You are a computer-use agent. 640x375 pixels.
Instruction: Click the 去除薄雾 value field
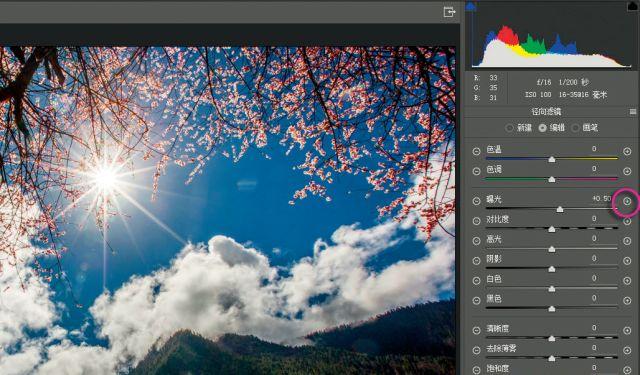tap(594, 348)
